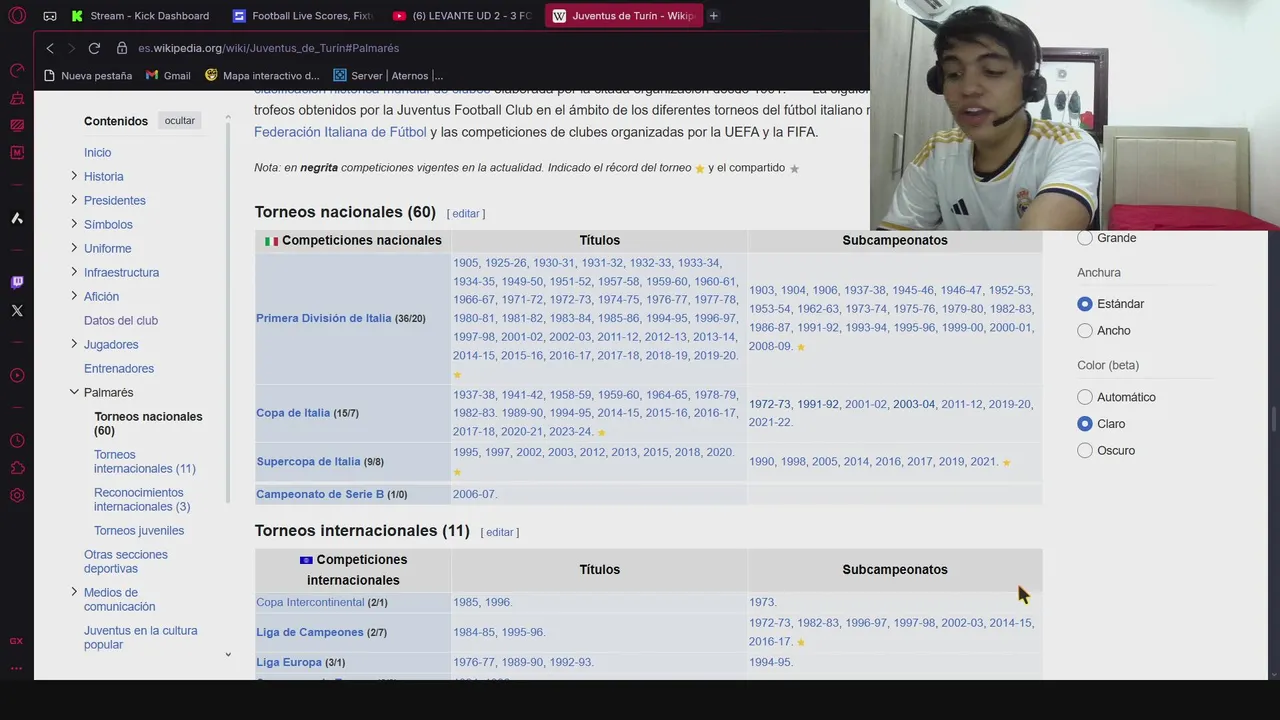Image resolution: width=1280 pixels, height=720 pixels.
Task: Open a new tab with plus button
Action: [x=713, y=16]
